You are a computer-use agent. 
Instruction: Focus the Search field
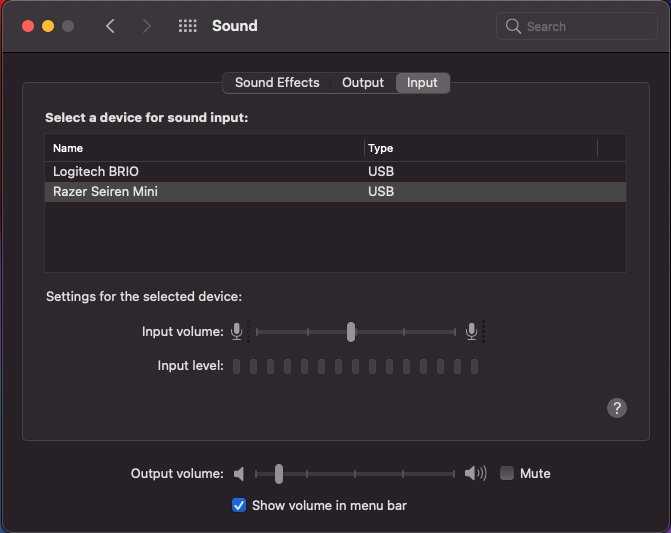pos(577,27)
